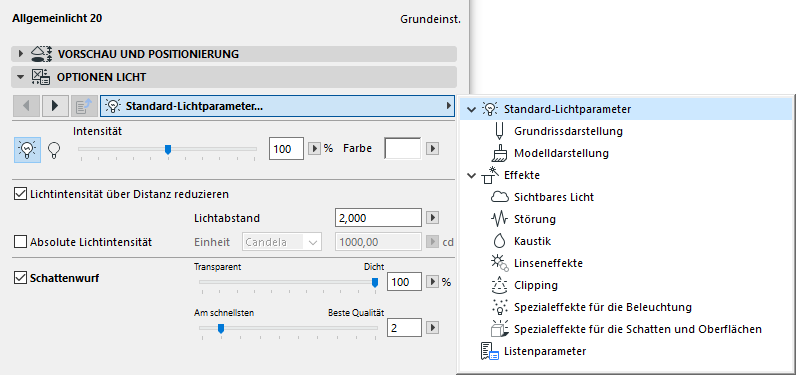
Task: Select Standard-Lichtparameter menu entry
Action: point(626,109)
